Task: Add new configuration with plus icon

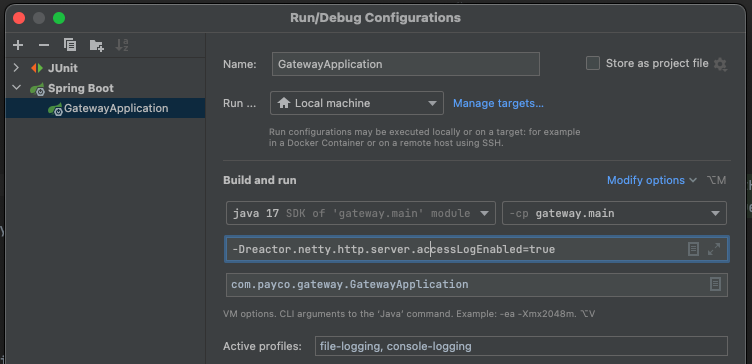Action: click(18, 45)
